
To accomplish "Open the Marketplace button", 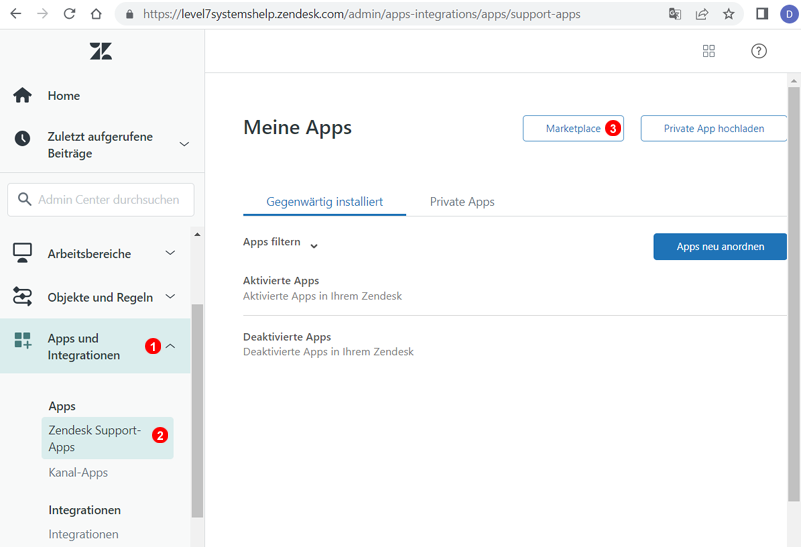I will tap(573, 128).
